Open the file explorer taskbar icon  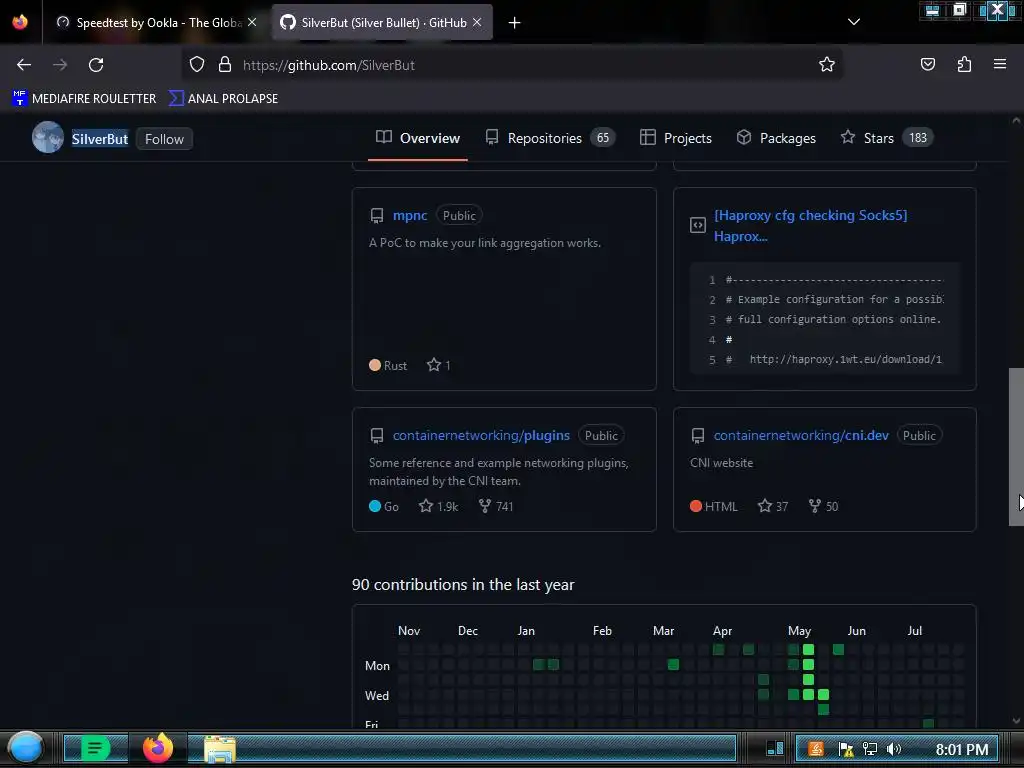point(219,749)
